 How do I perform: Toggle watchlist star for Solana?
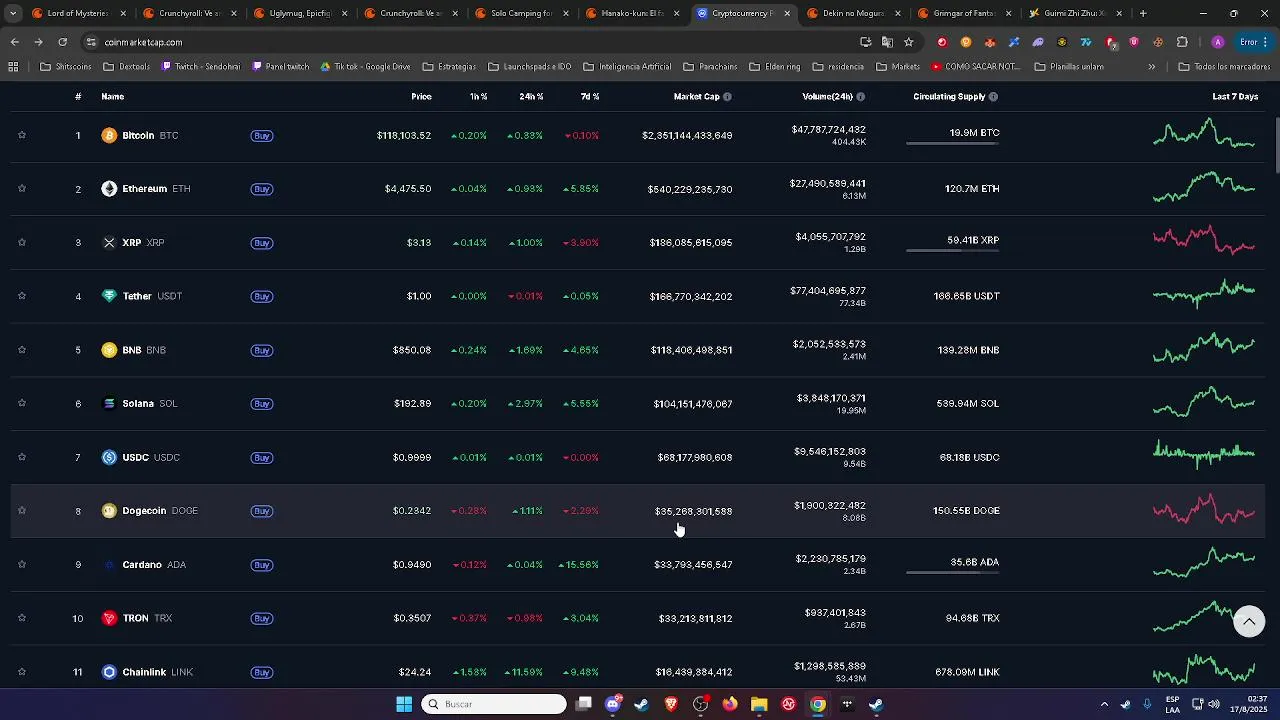(x=21, y=404)
